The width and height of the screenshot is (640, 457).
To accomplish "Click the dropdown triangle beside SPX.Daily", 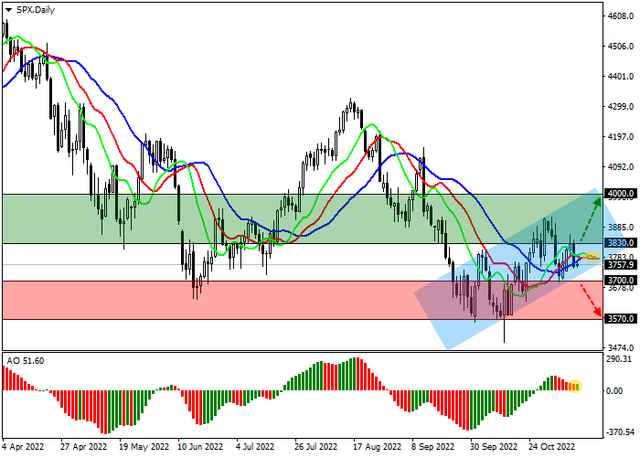I will tap(8, 7).
